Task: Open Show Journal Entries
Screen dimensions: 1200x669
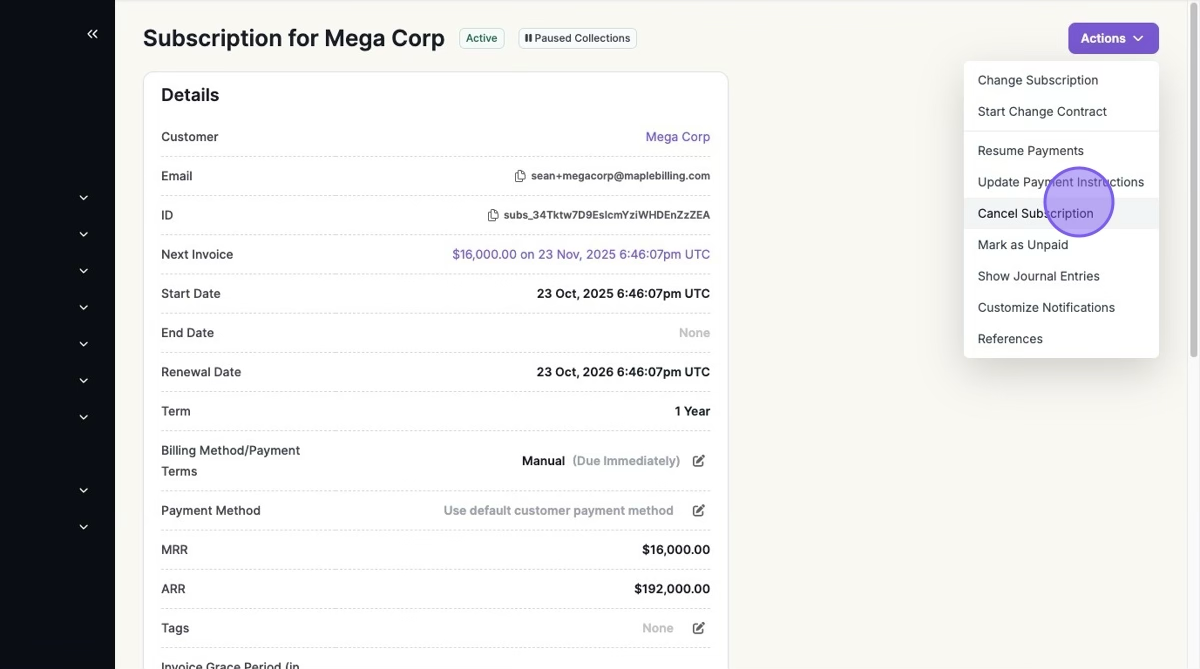Action: 1038,276
